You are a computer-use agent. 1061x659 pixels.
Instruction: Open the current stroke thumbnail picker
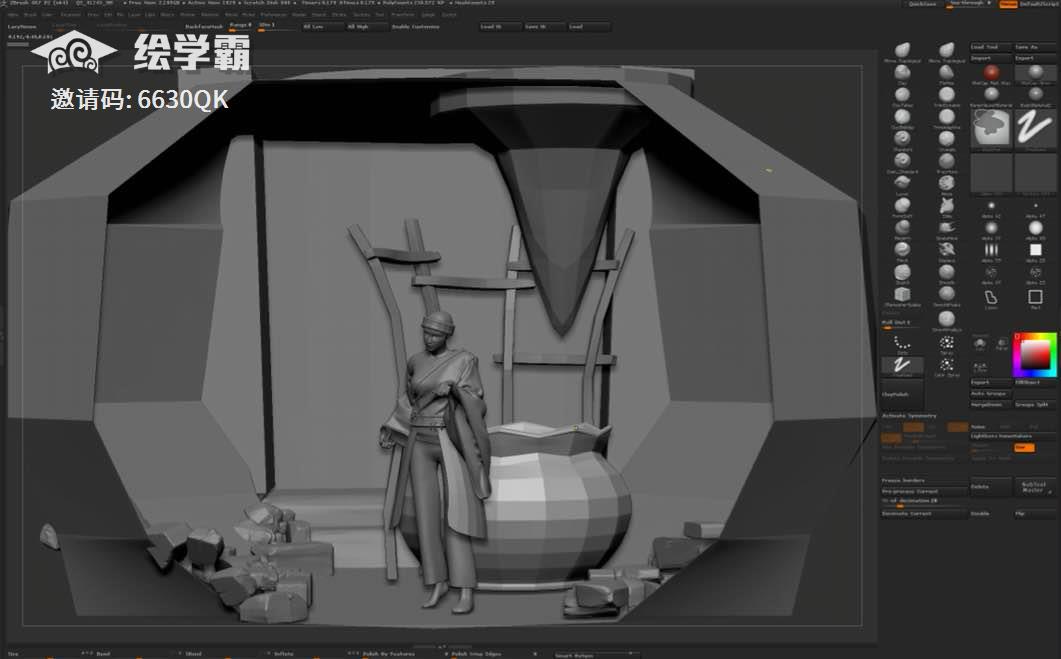click(x=1036, y=127)
